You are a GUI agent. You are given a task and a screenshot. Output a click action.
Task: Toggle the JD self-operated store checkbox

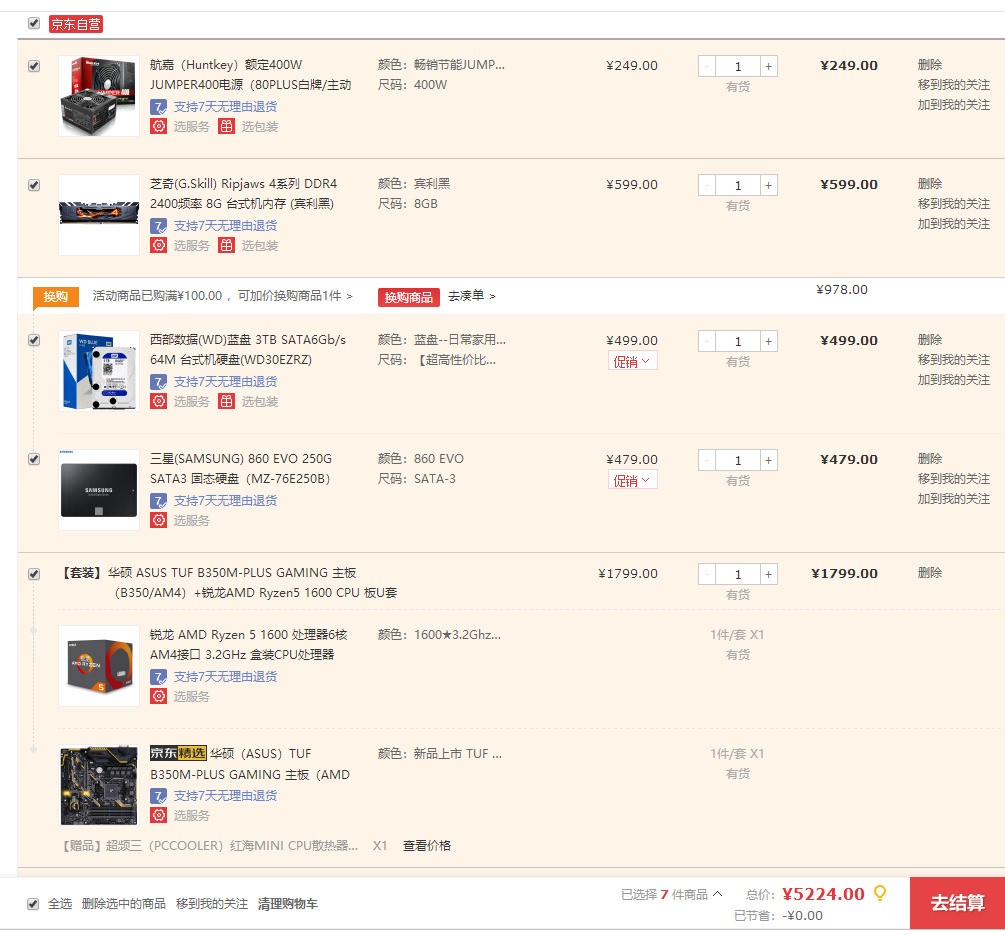(x=34, y=23)
